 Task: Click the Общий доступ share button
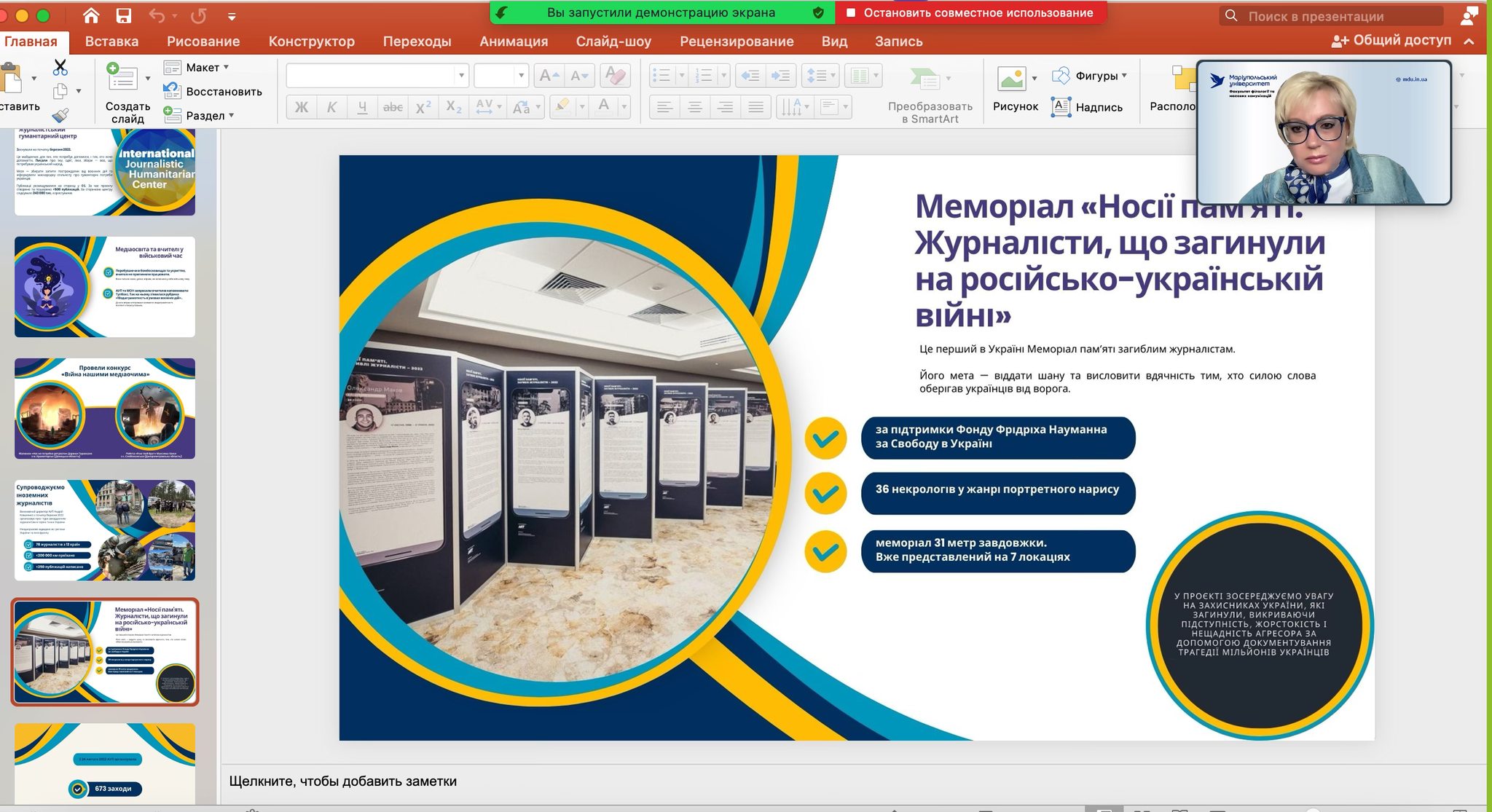(1391, 41)
